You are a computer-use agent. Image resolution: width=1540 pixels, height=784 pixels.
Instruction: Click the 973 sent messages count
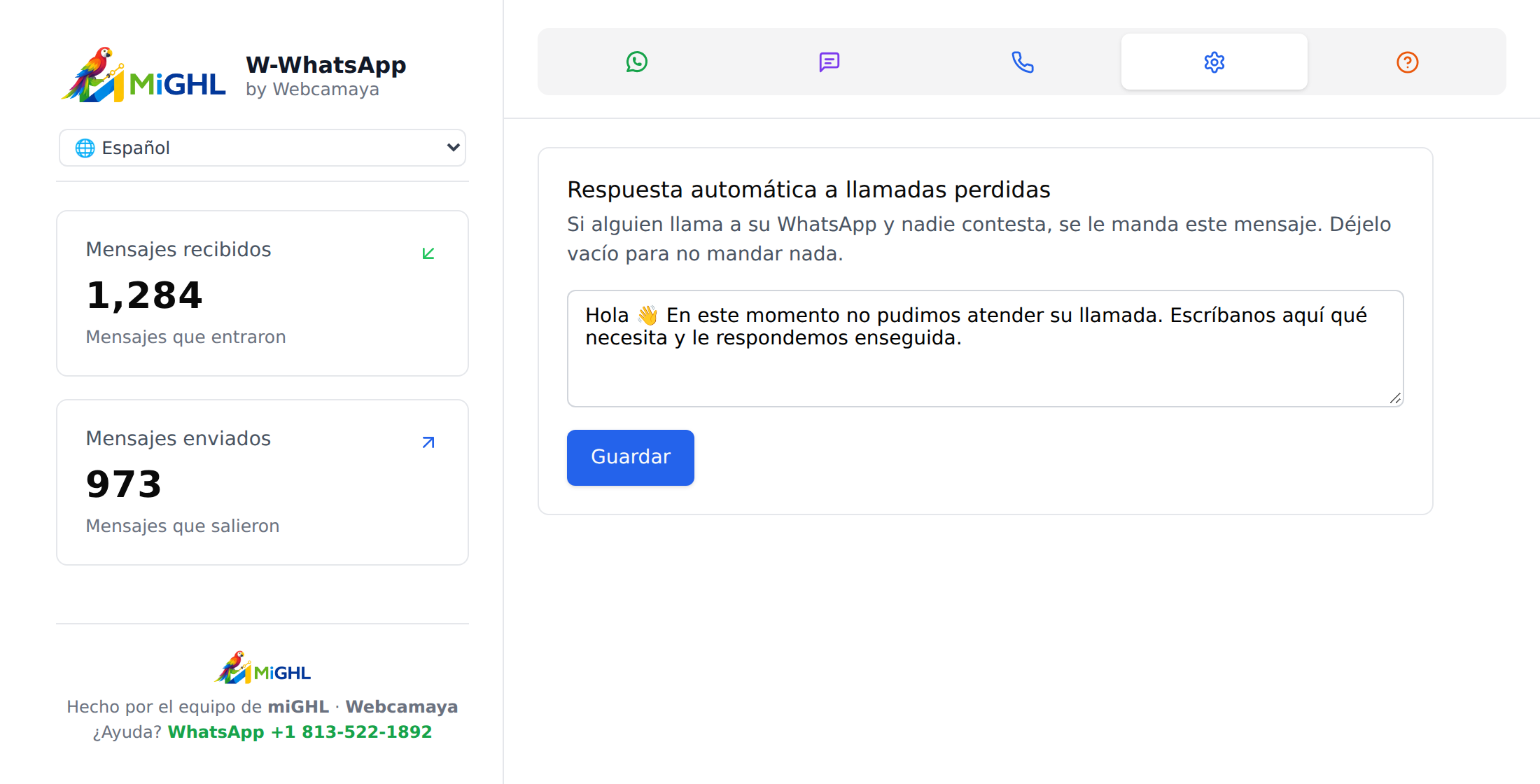[x=124, y=484]
